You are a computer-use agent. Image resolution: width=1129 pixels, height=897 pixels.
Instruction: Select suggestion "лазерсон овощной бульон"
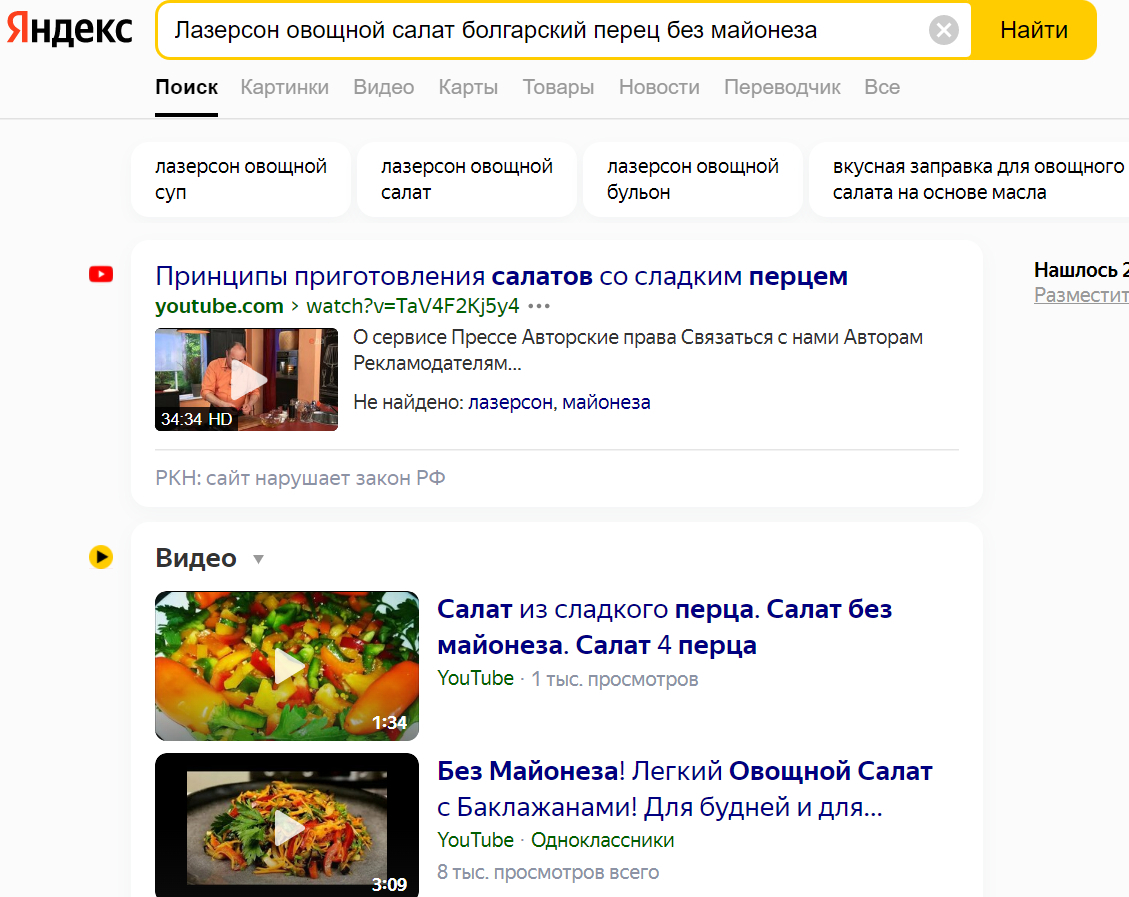[693, 179]
